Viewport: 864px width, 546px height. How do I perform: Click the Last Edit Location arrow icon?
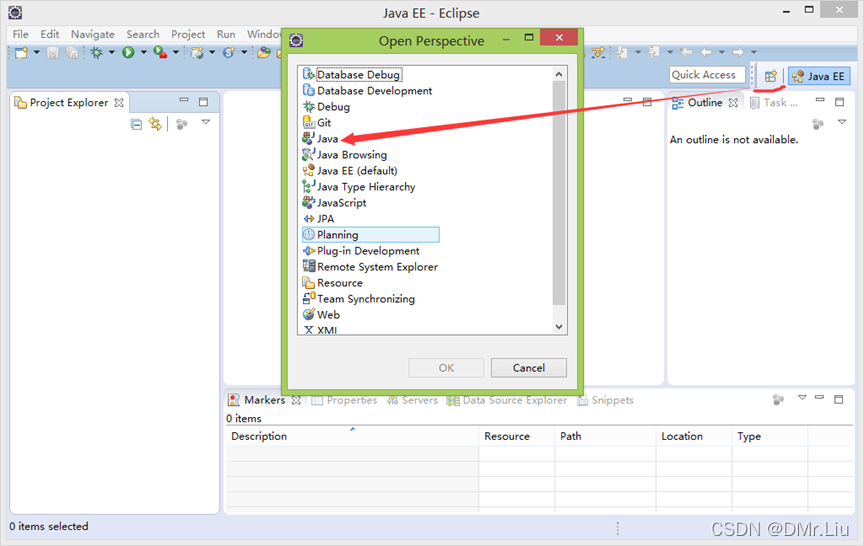coord(686,52)
